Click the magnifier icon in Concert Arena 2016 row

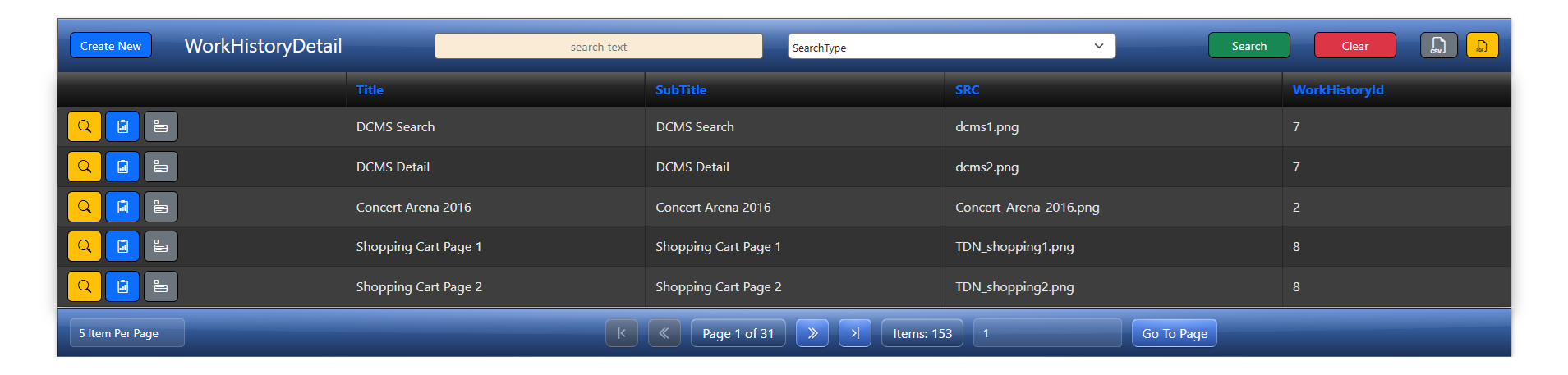[85, 207]
